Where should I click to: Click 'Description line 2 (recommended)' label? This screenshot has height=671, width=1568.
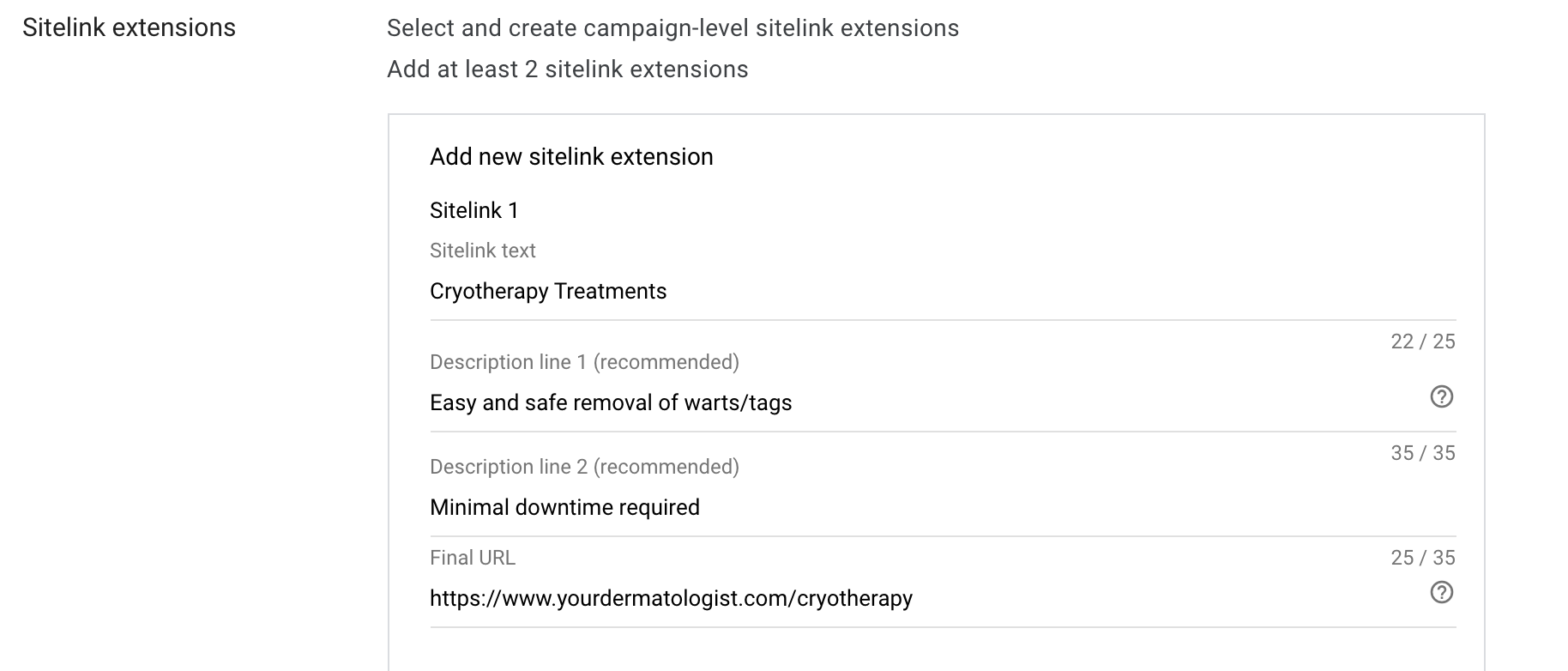(x=584, y=467)
